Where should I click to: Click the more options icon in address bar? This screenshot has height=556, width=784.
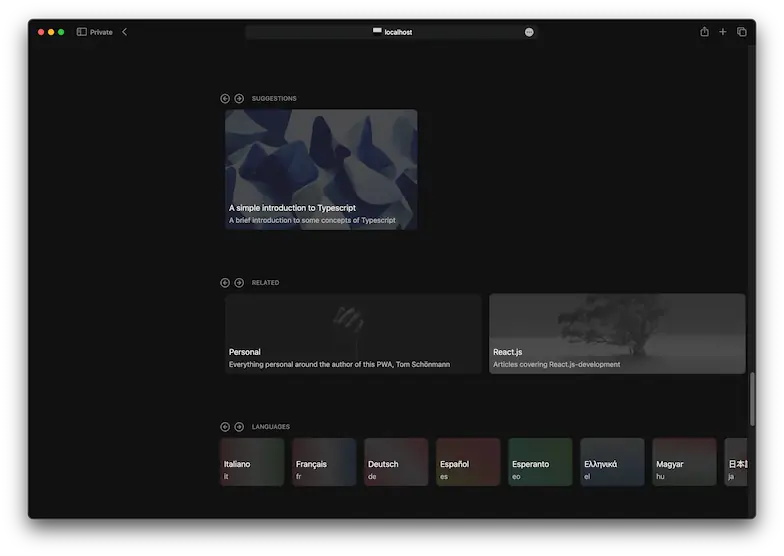pos(529,32)
